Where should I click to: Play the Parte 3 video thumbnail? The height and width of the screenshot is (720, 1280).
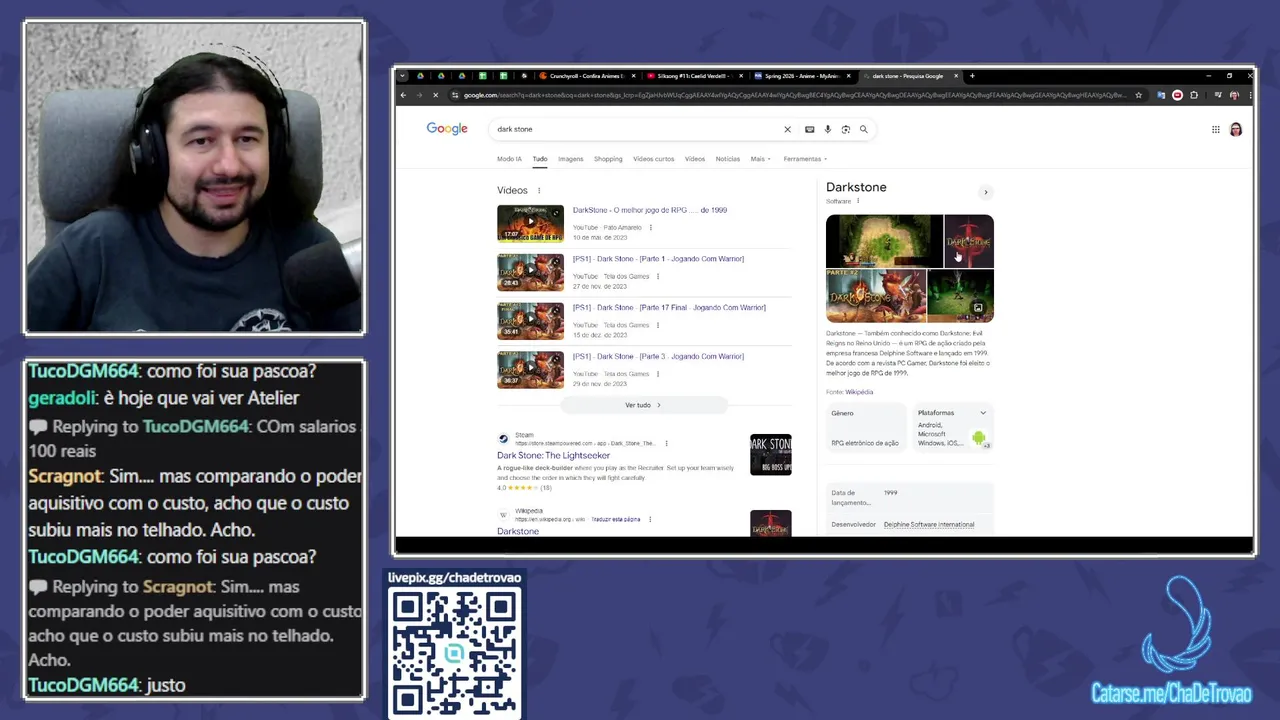click(x=530, y=370)
